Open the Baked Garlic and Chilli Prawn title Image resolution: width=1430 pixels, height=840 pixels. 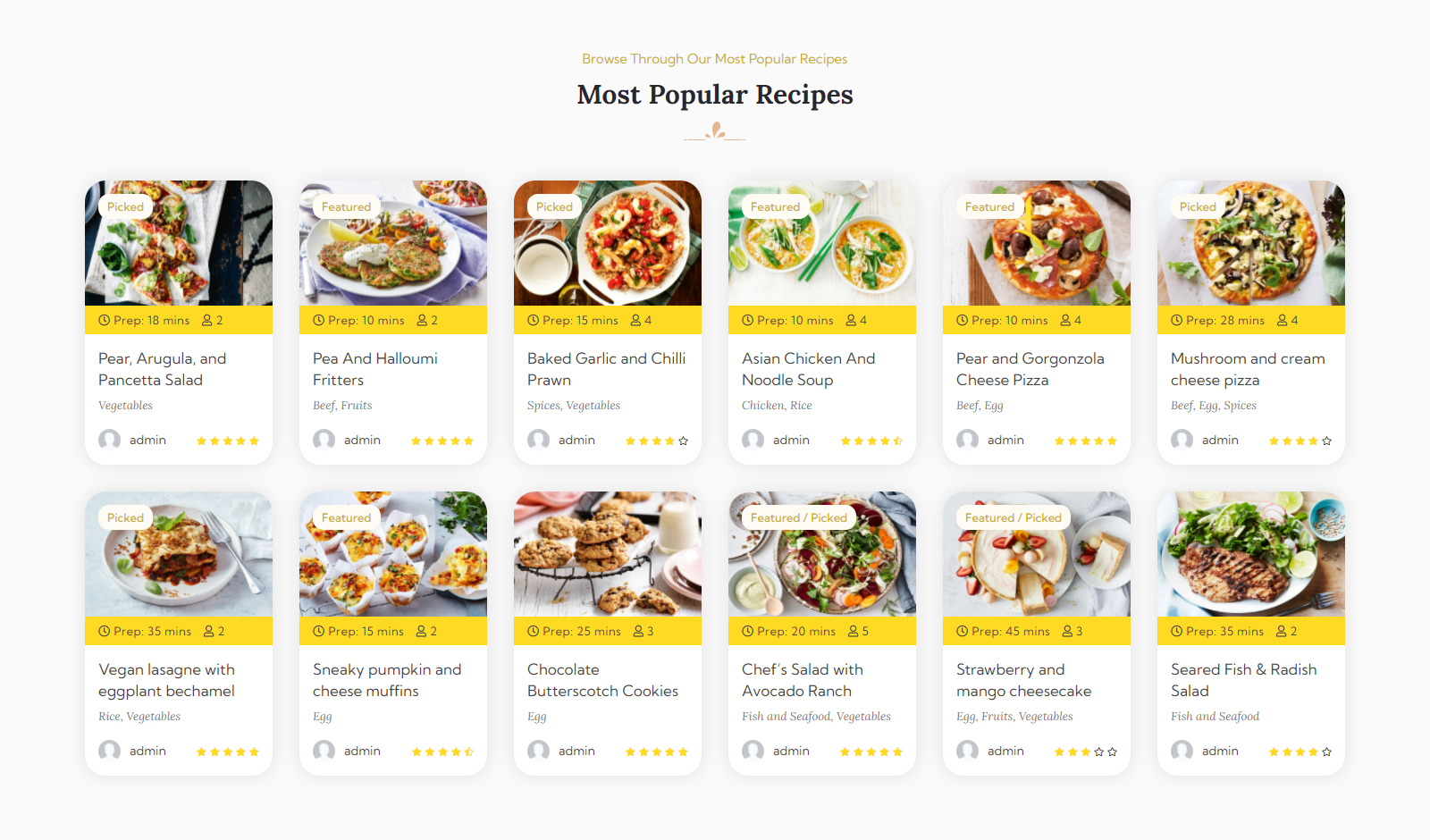pos(607,369)
